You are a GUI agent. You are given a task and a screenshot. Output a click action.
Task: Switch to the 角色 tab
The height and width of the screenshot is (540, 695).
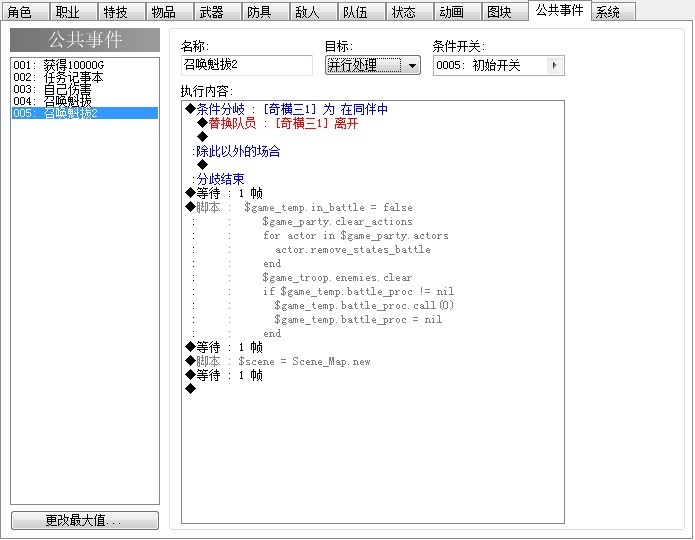point(24,12)
